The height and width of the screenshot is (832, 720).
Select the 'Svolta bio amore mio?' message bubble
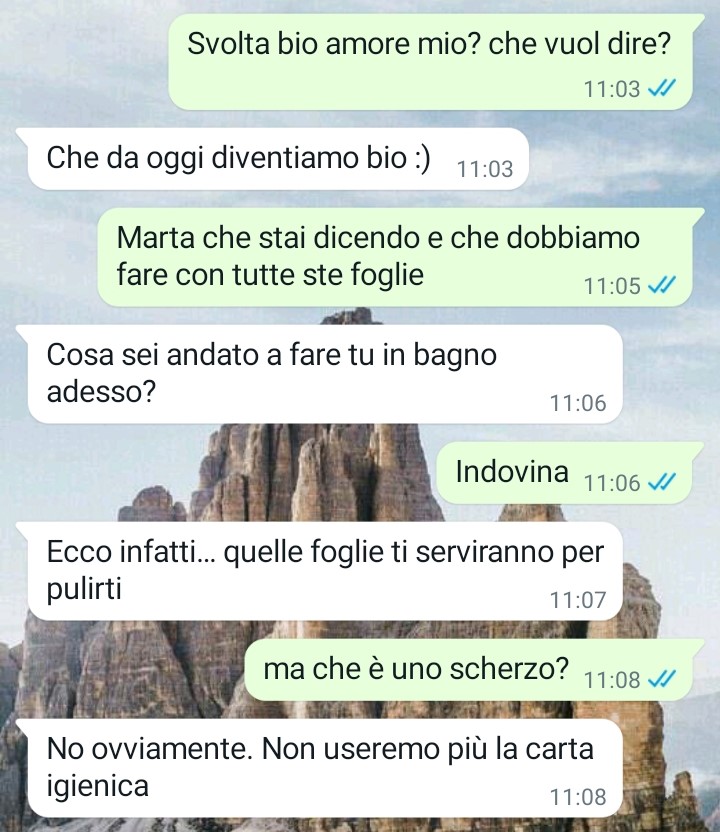(431, 62)
